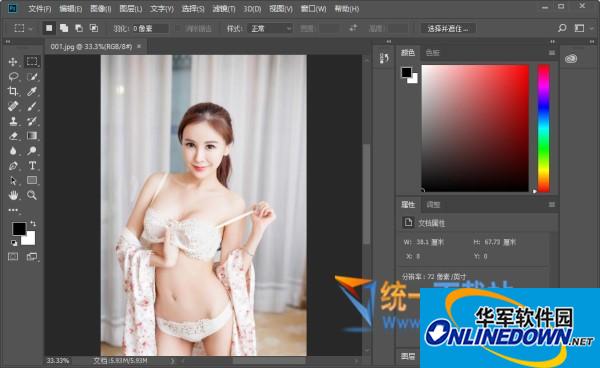Change the screen mode
Viewport: 600px width, 368px height.
pos(32,257)
